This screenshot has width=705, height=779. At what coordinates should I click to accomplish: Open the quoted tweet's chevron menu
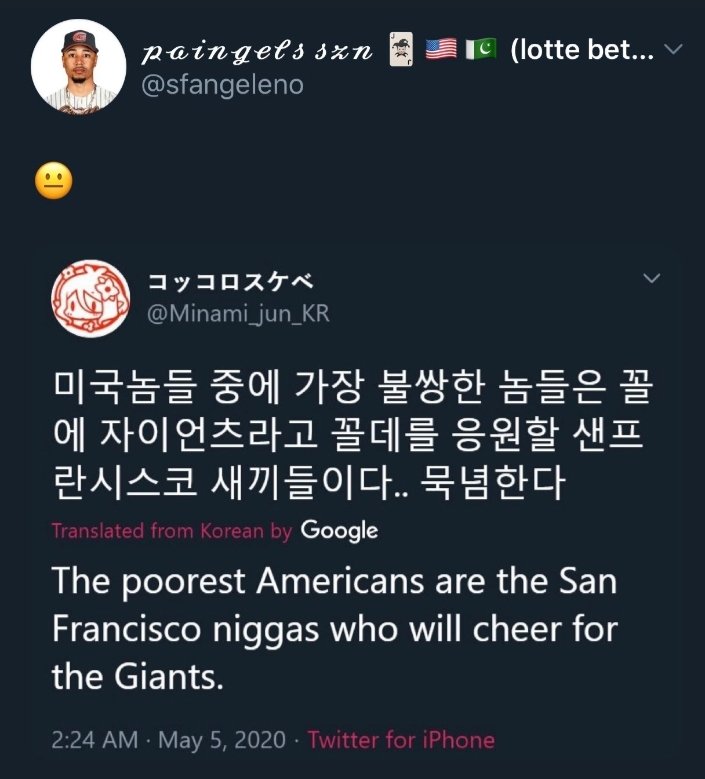pyautogui.click(x=651, y=279)
